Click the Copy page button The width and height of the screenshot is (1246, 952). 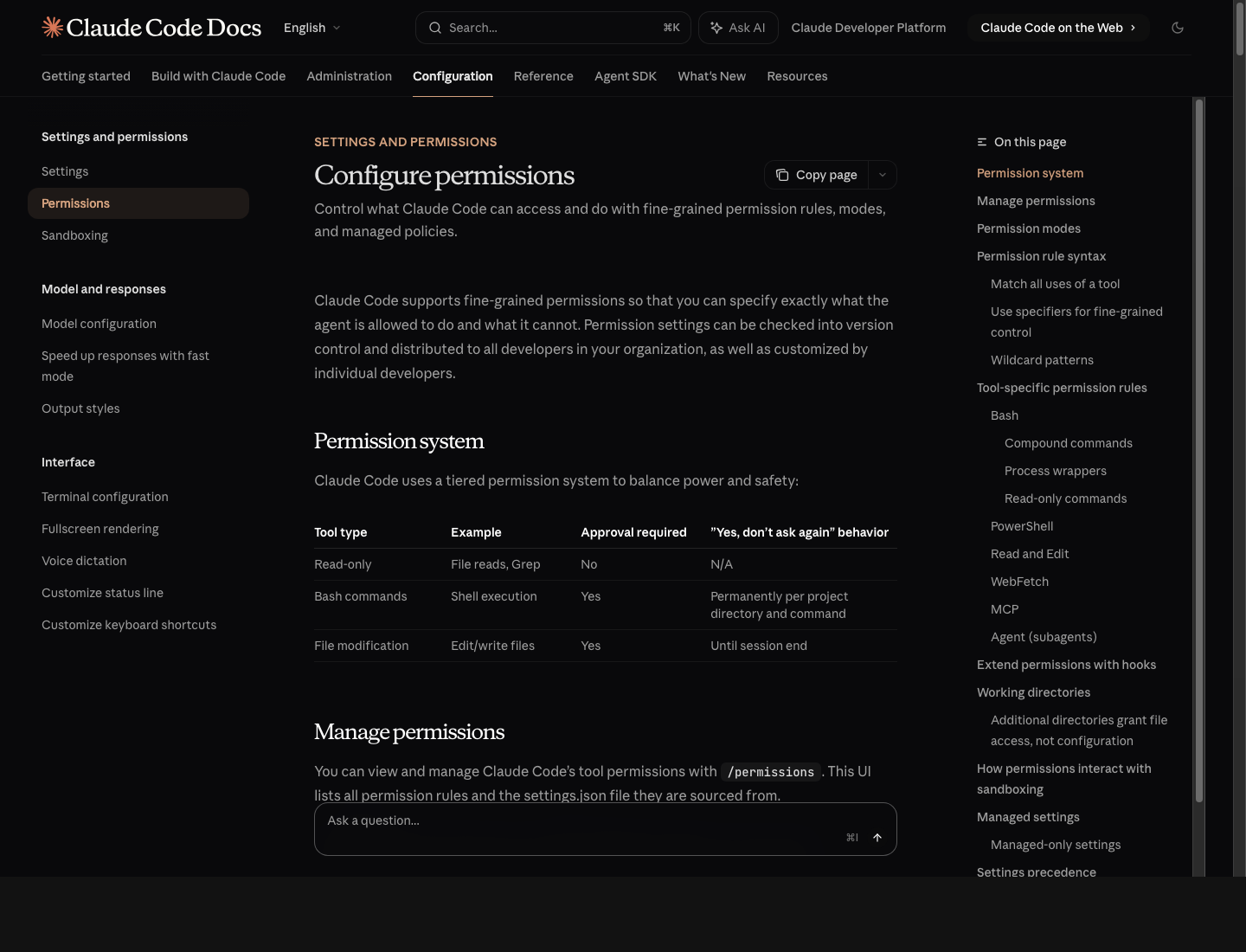[816, 175]
